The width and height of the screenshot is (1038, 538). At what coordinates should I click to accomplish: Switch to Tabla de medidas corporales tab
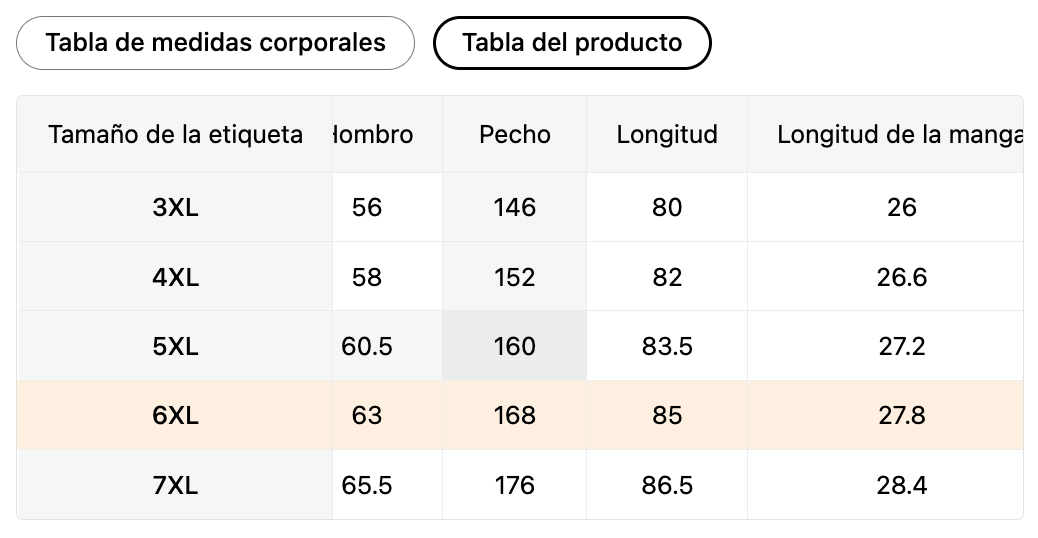tap(215, 43)
